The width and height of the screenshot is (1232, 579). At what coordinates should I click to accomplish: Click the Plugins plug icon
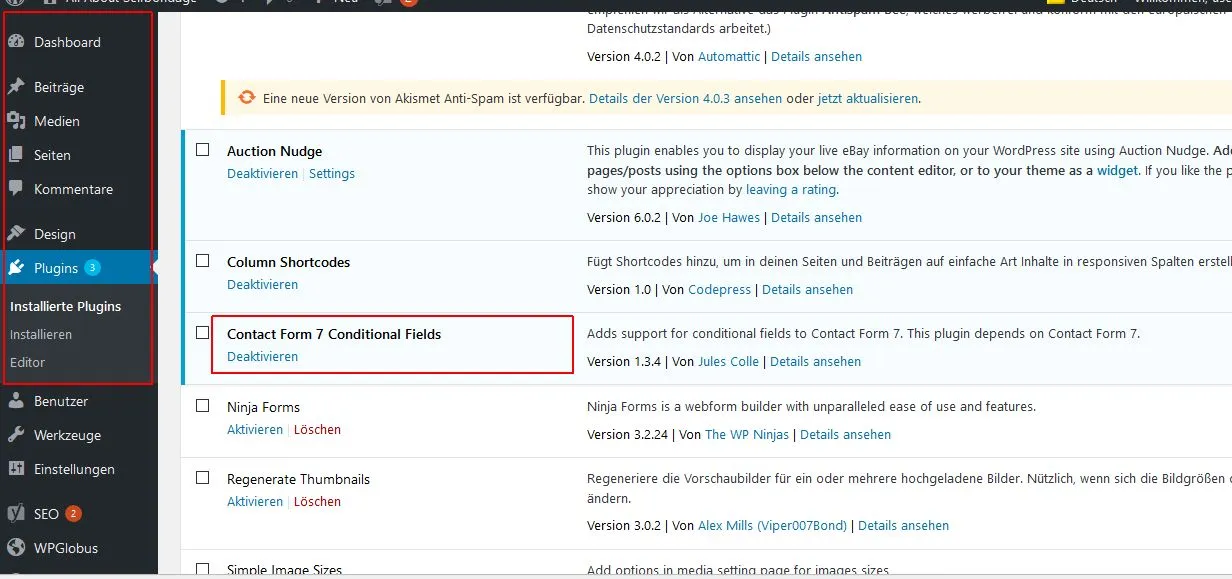coord(16,268)
